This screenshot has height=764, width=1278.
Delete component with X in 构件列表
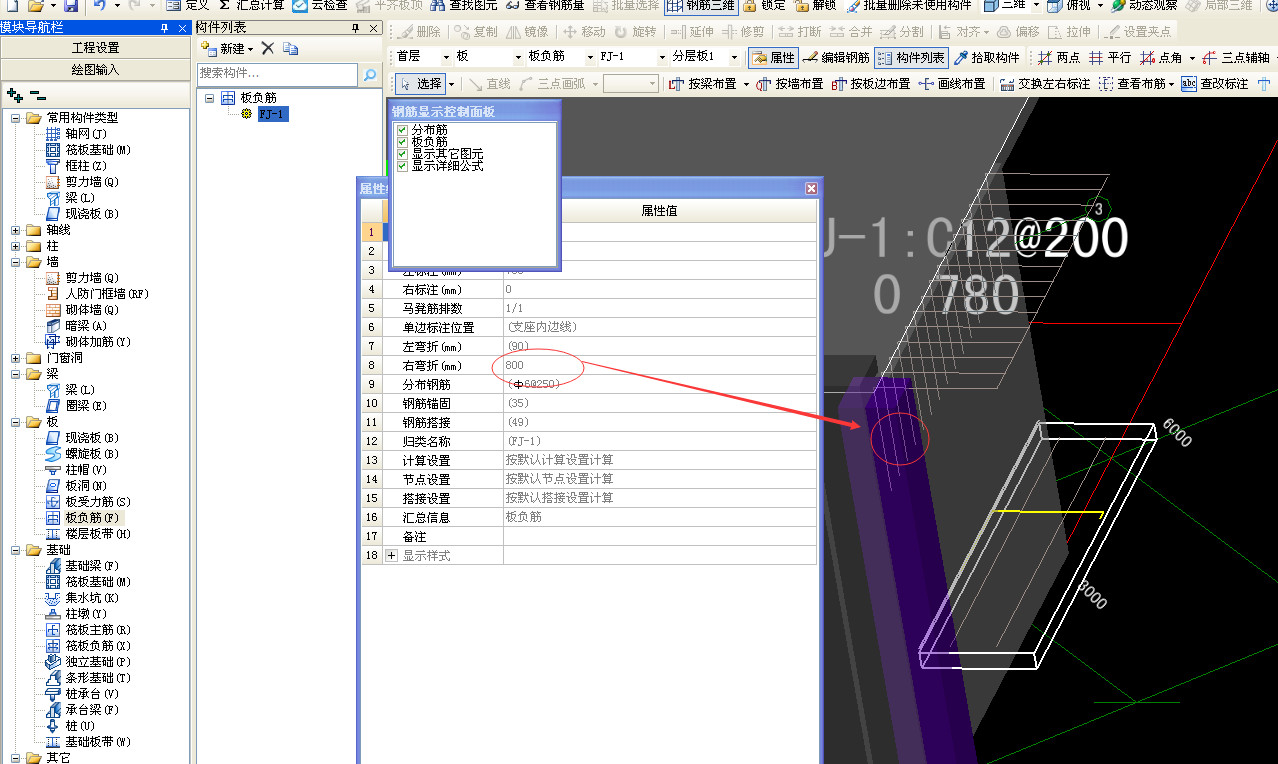click(267, 48)
